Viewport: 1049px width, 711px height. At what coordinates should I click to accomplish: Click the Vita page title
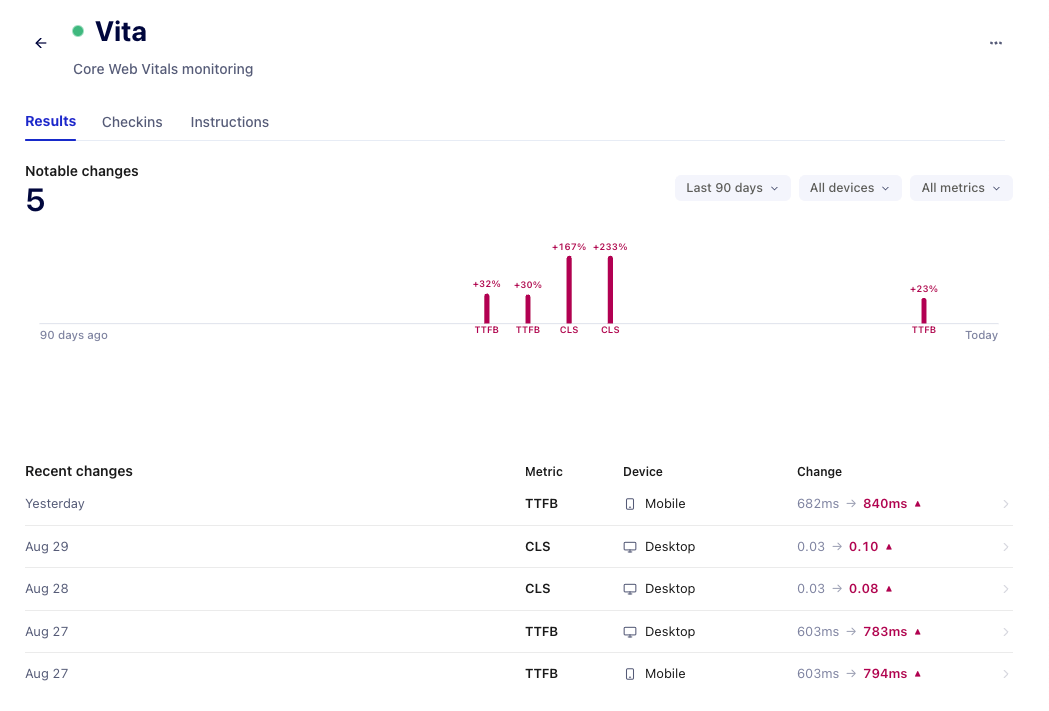[120, 31]
